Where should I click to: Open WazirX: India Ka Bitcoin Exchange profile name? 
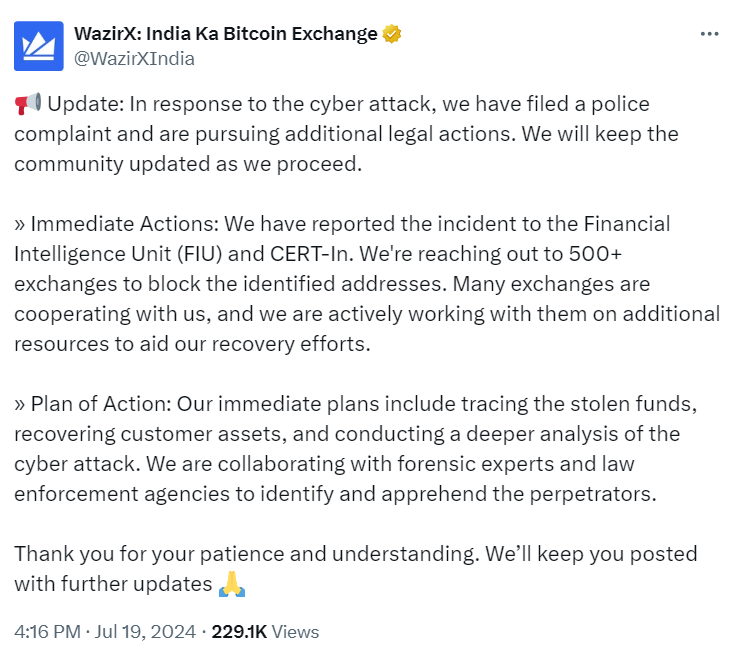click(225, 34)
